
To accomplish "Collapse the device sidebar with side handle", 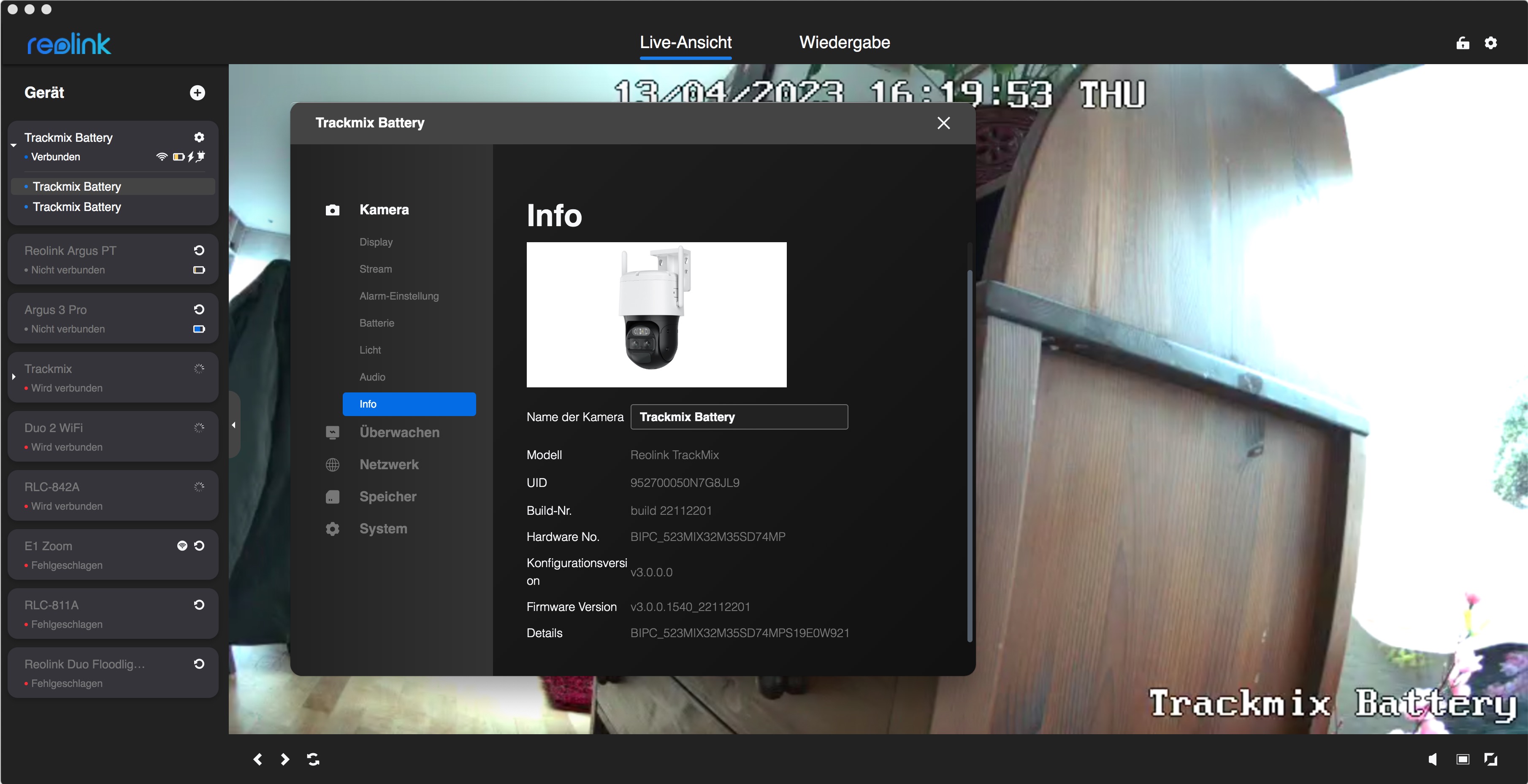I will [x=234, y=424].
